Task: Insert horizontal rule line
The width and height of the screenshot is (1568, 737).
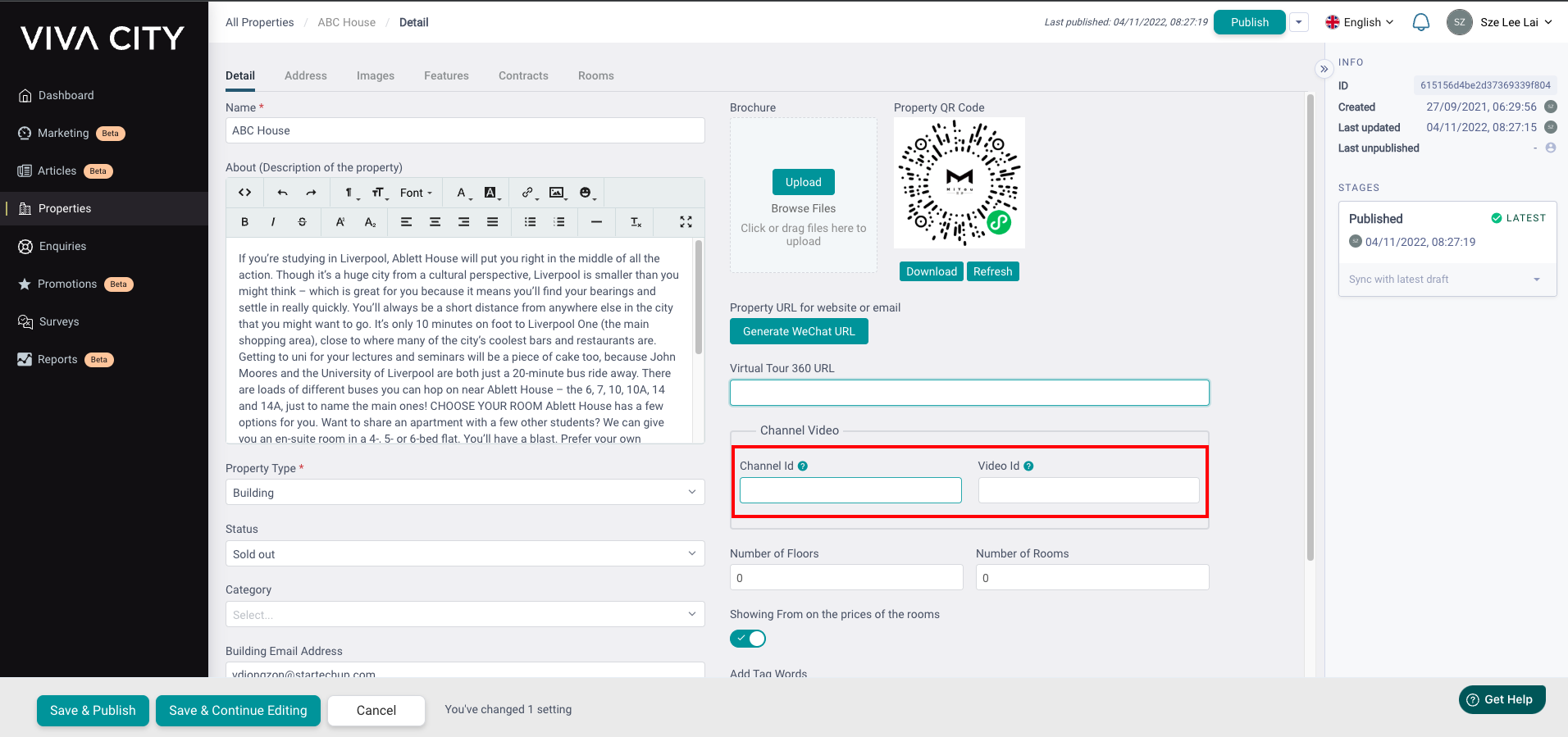Action: [x=596, y=222]
